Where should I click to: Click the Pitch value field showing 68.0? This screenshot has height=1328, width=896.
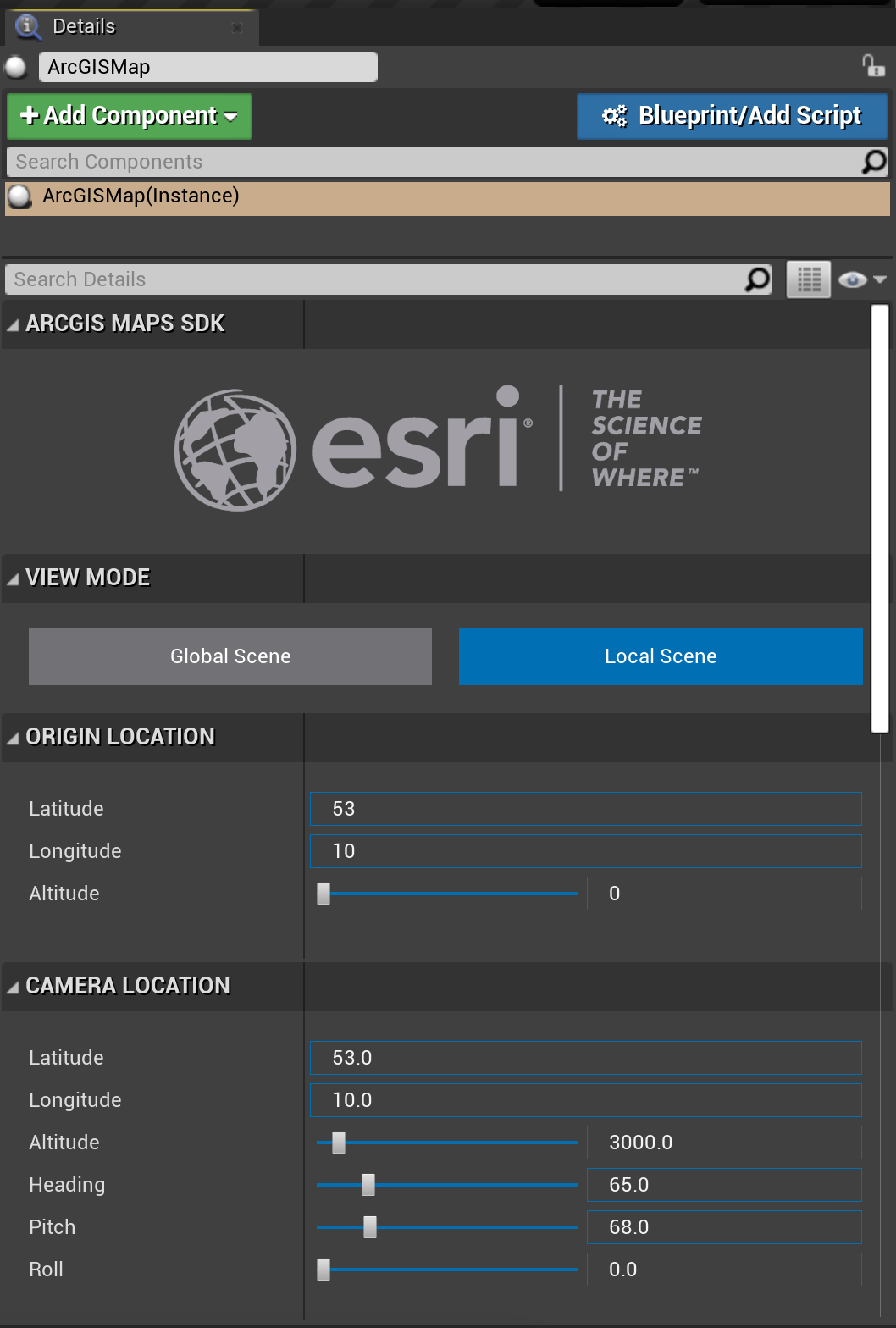click(724, 1227)
